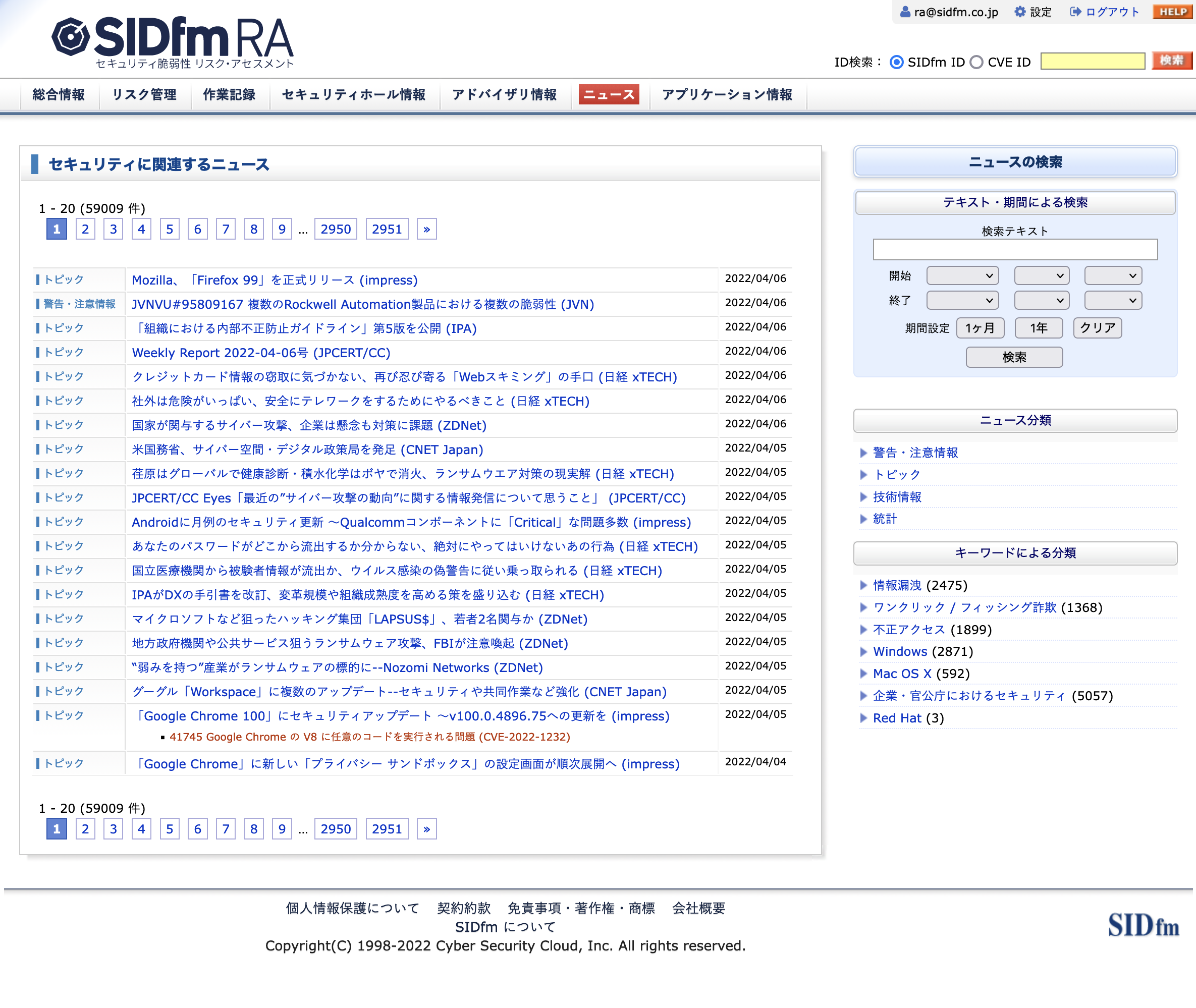Go to next page with bottom » arrow

pyautogui.click(x=427, y=829)
